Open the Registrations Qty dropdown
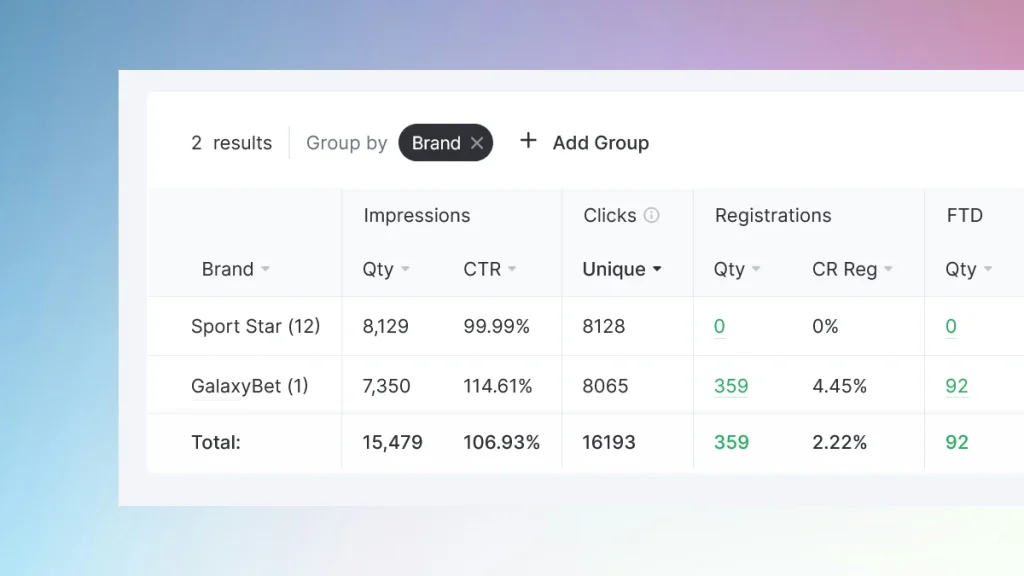 759,269
